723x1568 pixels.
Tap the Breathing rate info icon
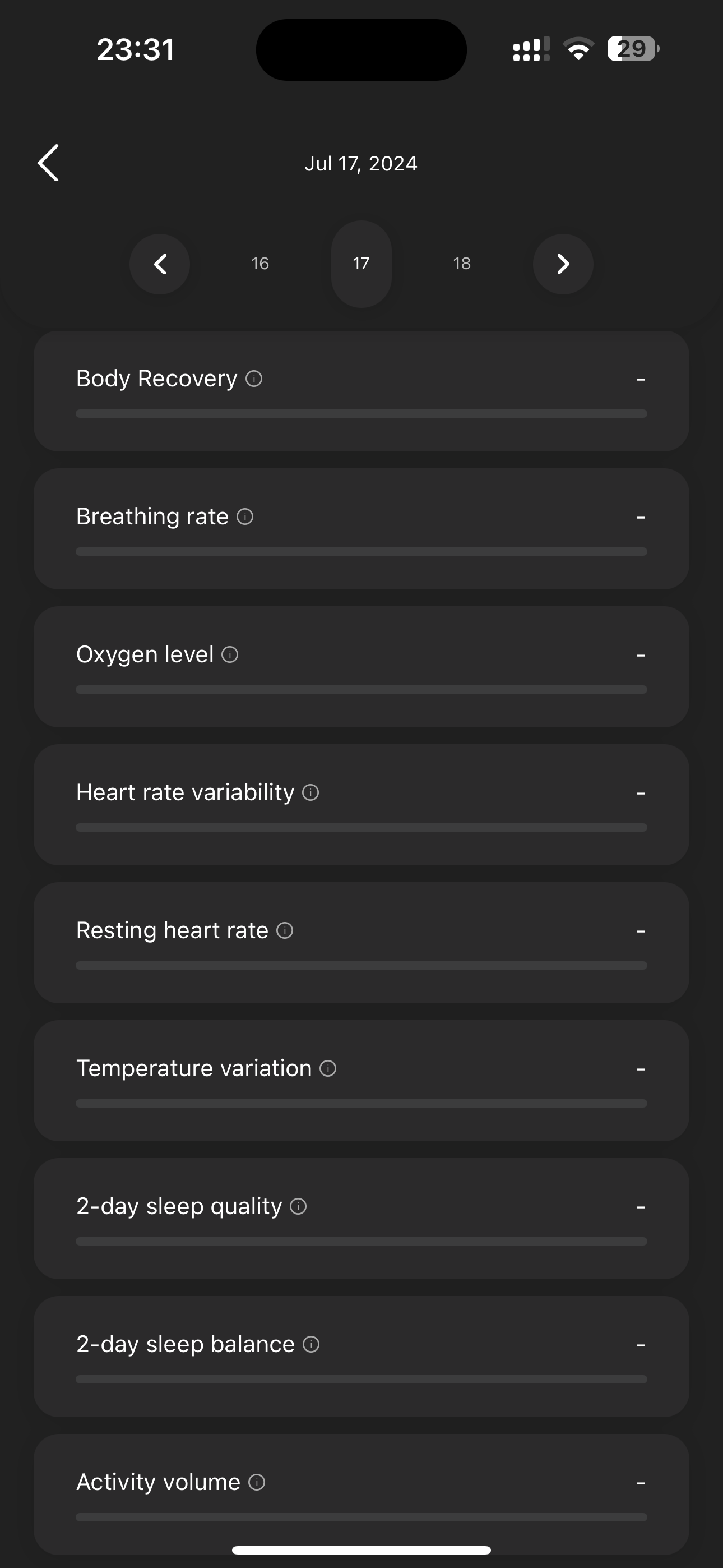click(245, 517)
